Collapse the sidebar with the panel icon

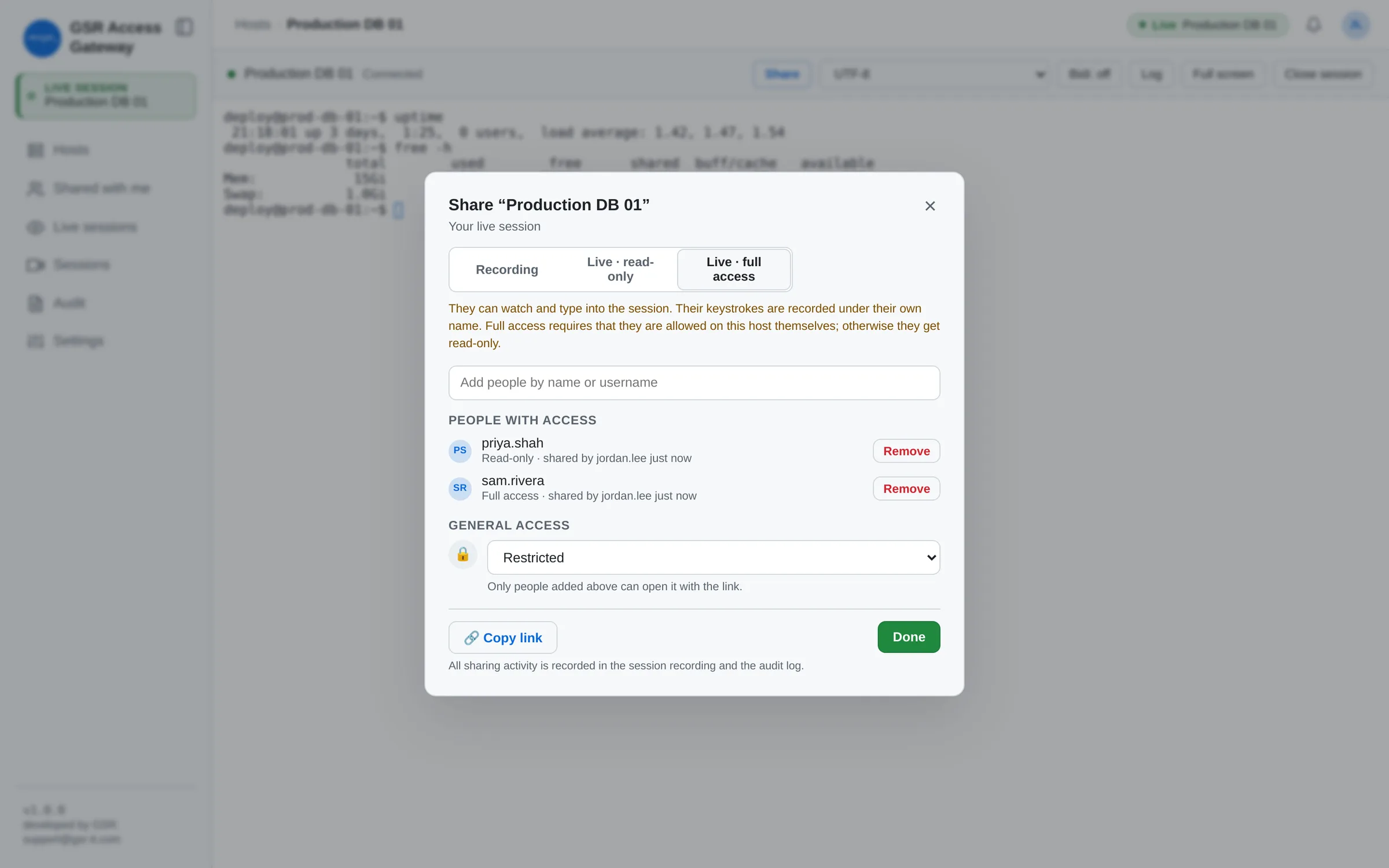tap(184, 27)
